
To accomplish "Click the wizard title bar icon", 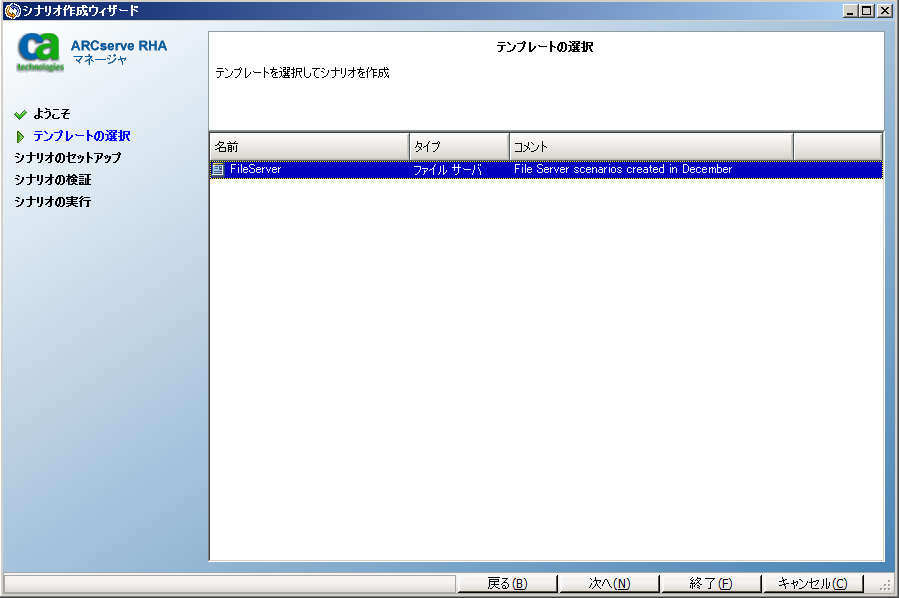I will (12, 10).
